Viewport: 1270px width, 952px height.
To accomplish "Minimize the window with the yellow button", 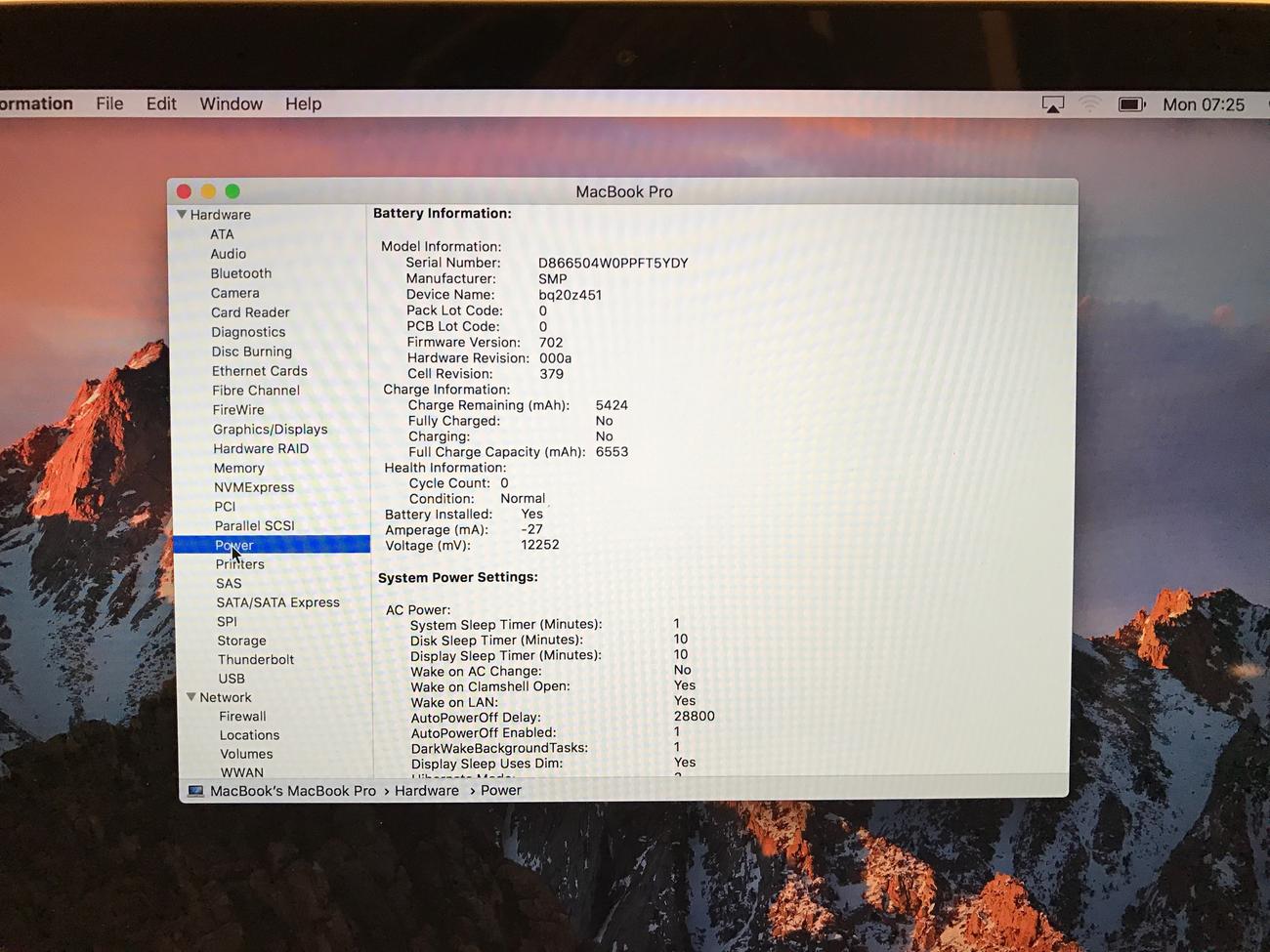I will [208, 191].
